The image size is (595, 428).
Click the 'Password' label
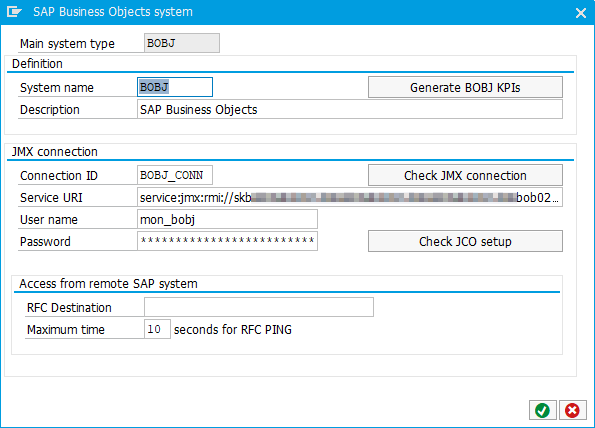[45, 242]
